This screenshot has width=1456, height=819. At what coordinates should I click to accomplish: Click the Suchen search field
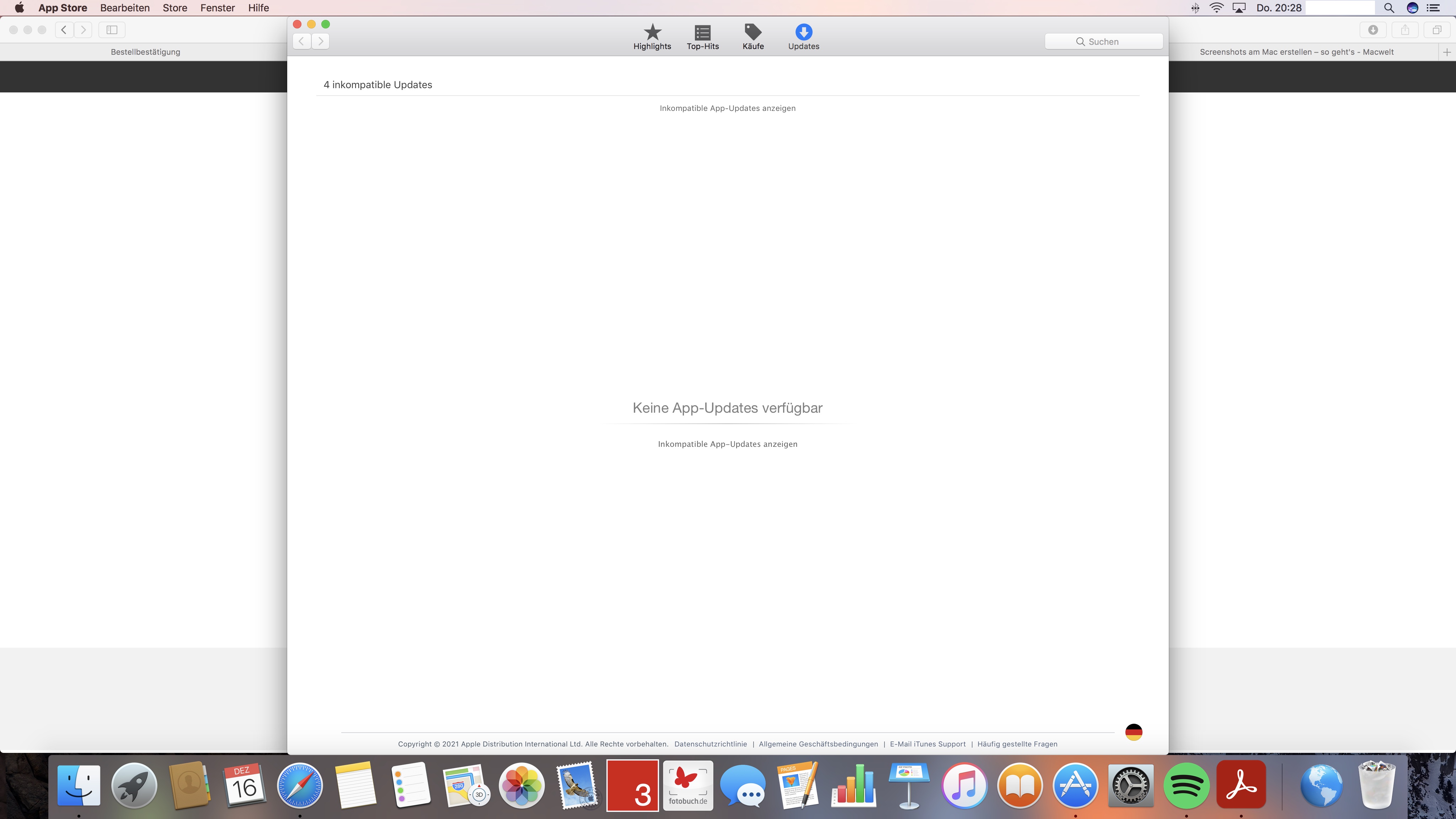pos(1103,41)
